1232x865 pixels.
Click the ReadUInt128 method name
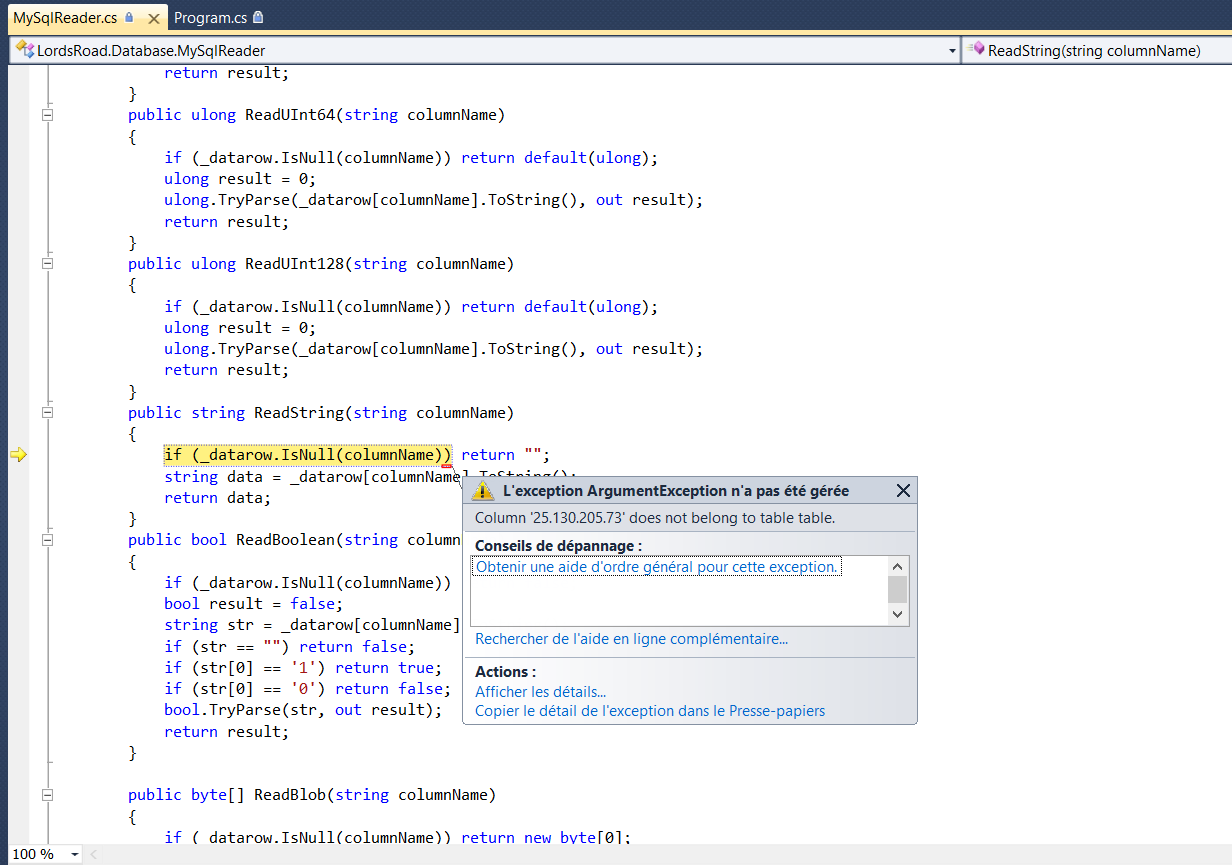tap(295, 264)
